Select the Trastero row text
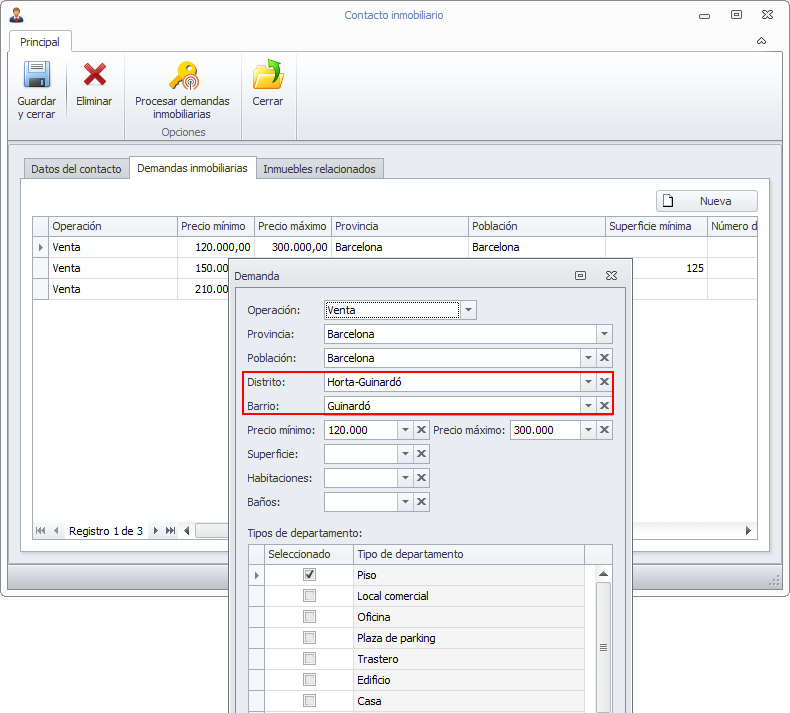 tap(377, 659)
